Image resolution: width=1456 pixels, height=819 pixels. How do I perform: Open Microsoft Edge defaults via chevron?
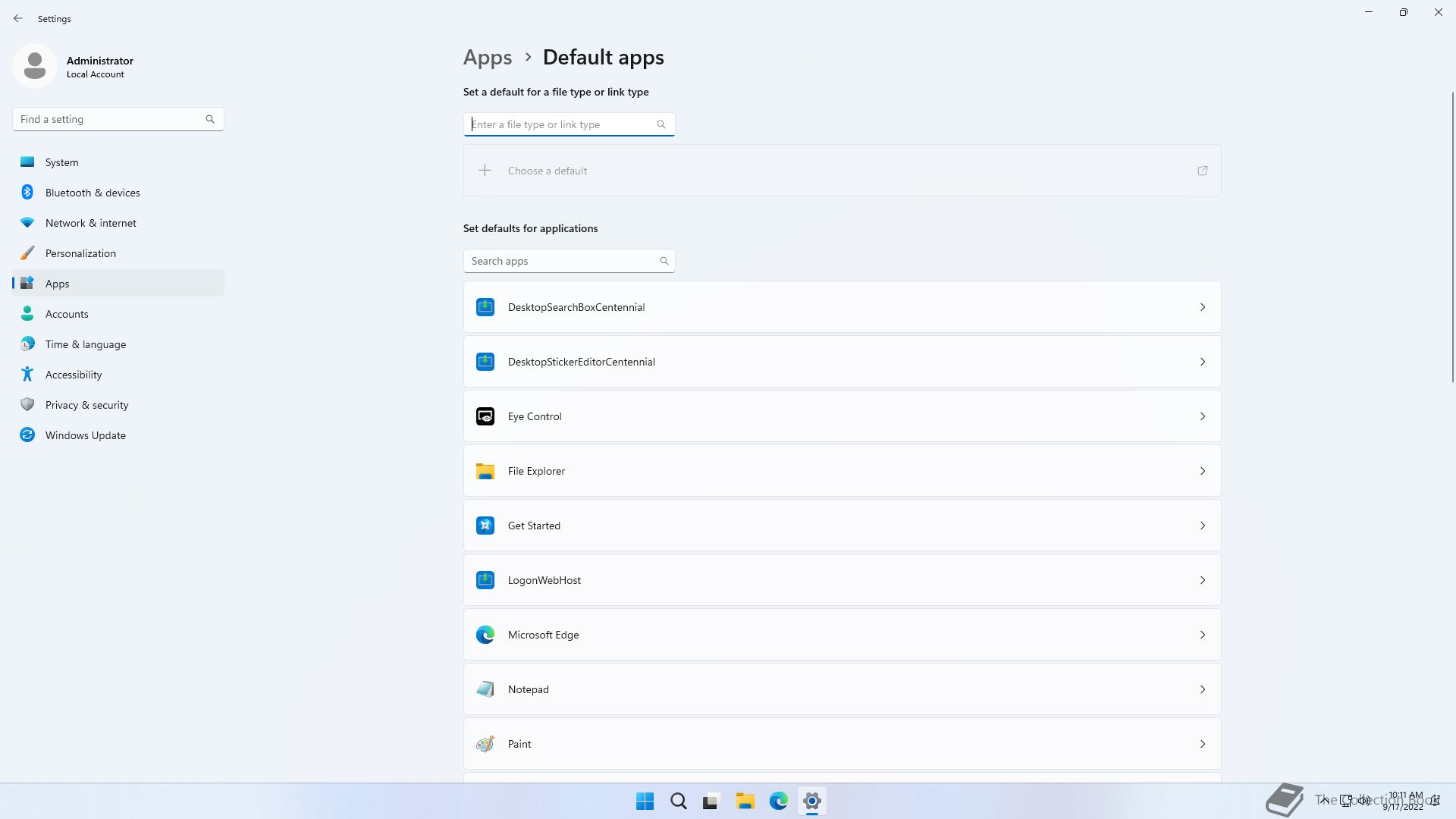pyautogui.click(x=1203, y=635)
